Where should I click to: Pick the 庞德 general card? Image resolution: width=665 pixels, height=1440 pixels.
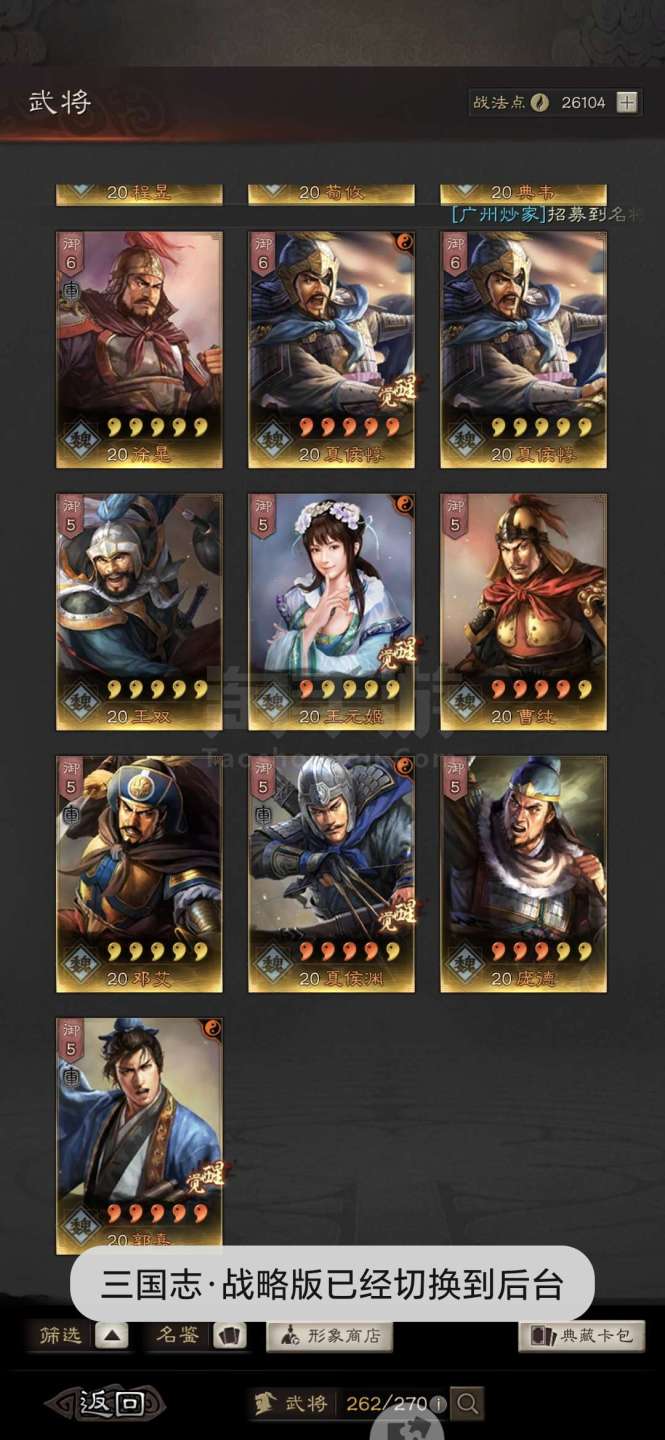click(x=524, y=874)
